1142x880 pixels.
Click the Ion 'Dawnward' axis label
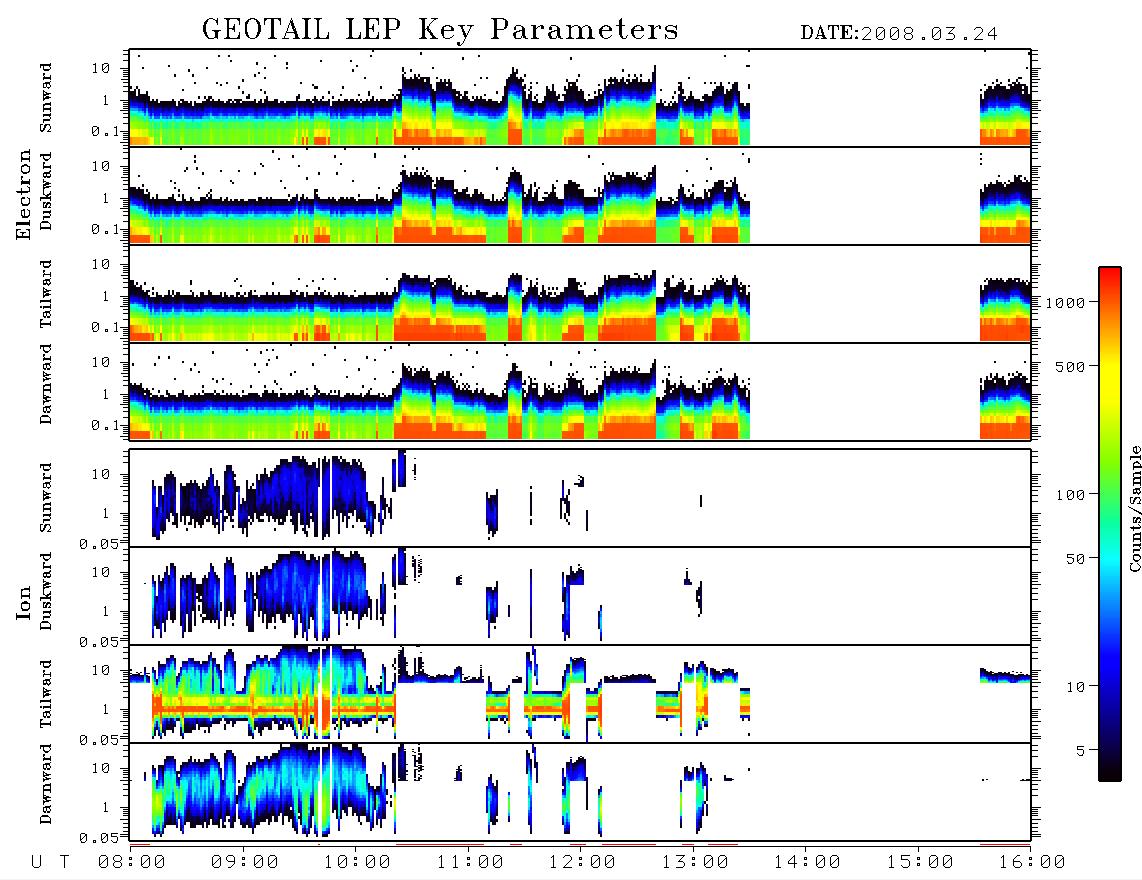point(46,784)
